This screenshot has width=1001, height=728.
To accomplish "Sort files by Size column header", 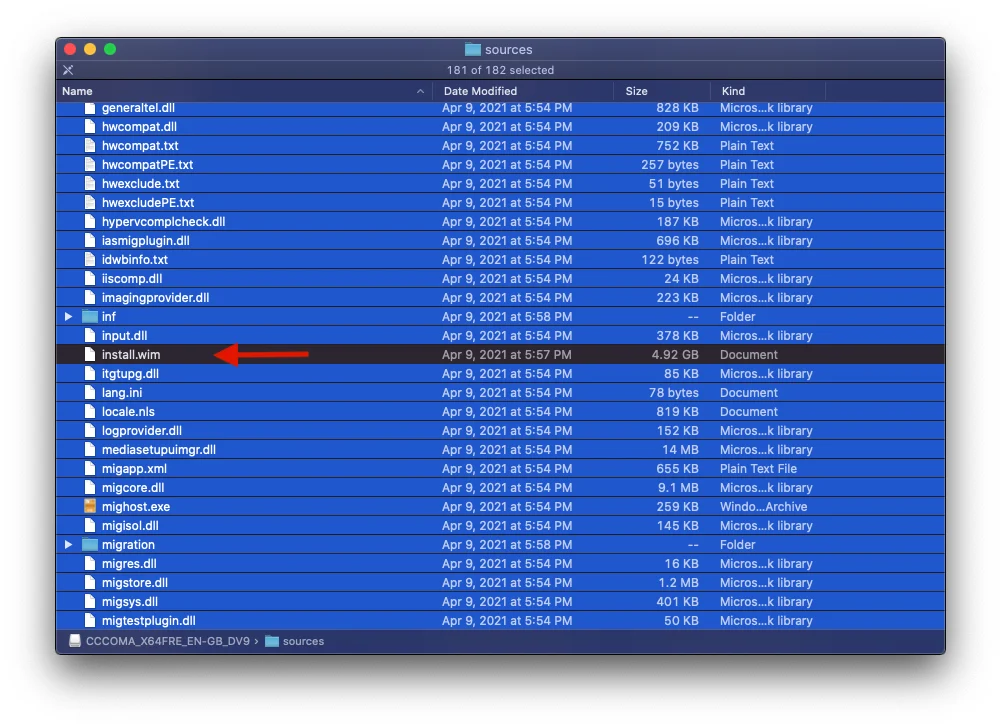I will (x=636, y=91).
